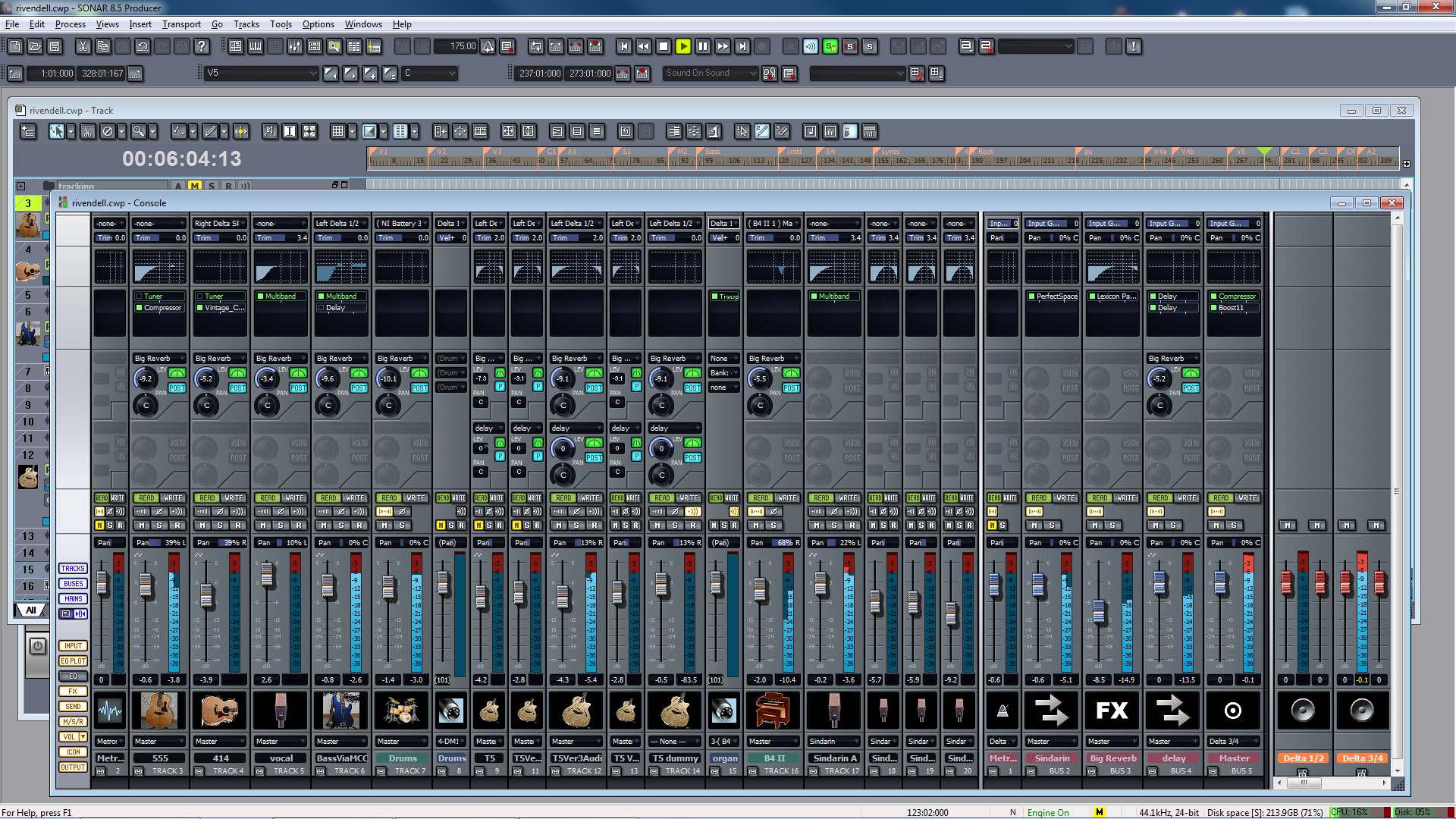Toggle the audio engine speaker icon
This screenshot has height=819, width=1456.
811,46
